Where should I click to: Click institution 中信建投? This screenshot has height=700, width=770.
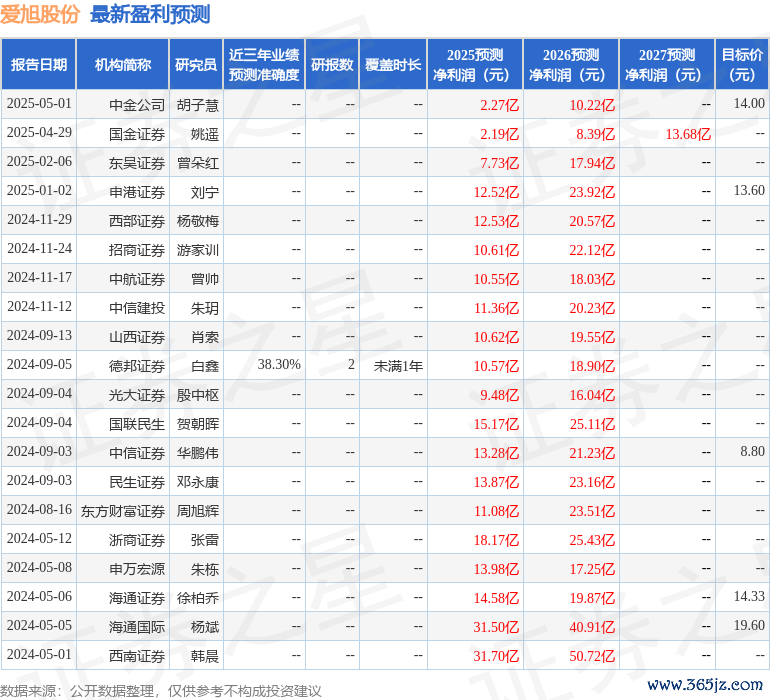137,308
